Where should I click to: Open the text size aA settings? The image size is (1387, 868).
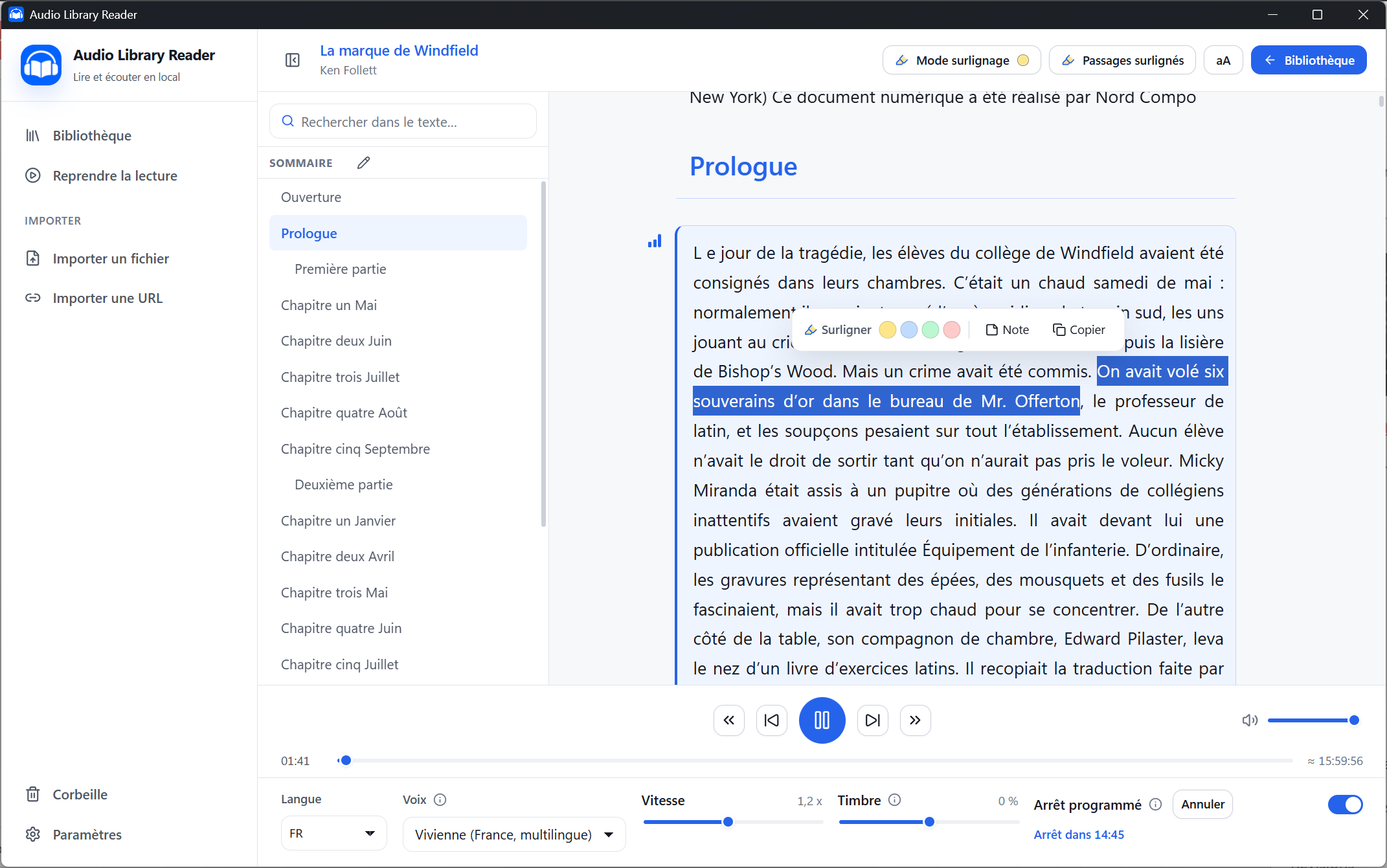(1223, 60)
